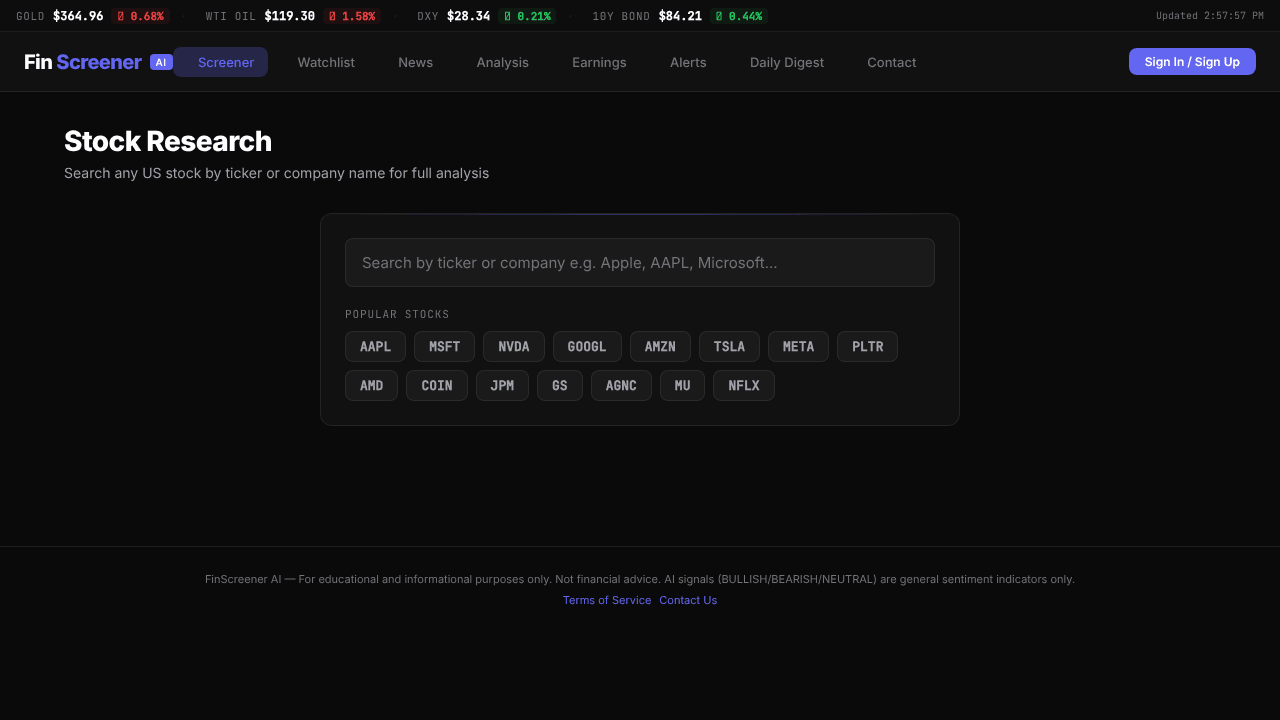Click the POPULAR STOCKS label
The width and height of the screenshot is (1280, 720).
397,314
